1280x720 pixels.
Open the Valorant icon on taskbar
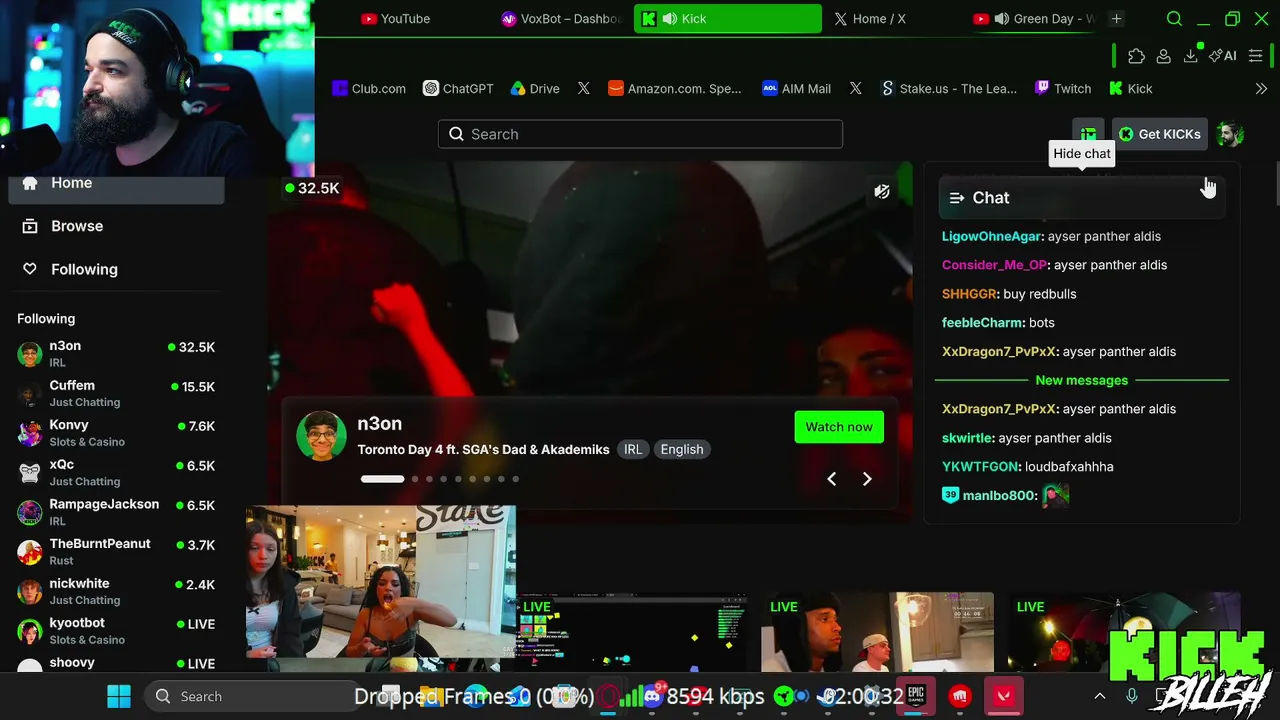coord(1004,696)
